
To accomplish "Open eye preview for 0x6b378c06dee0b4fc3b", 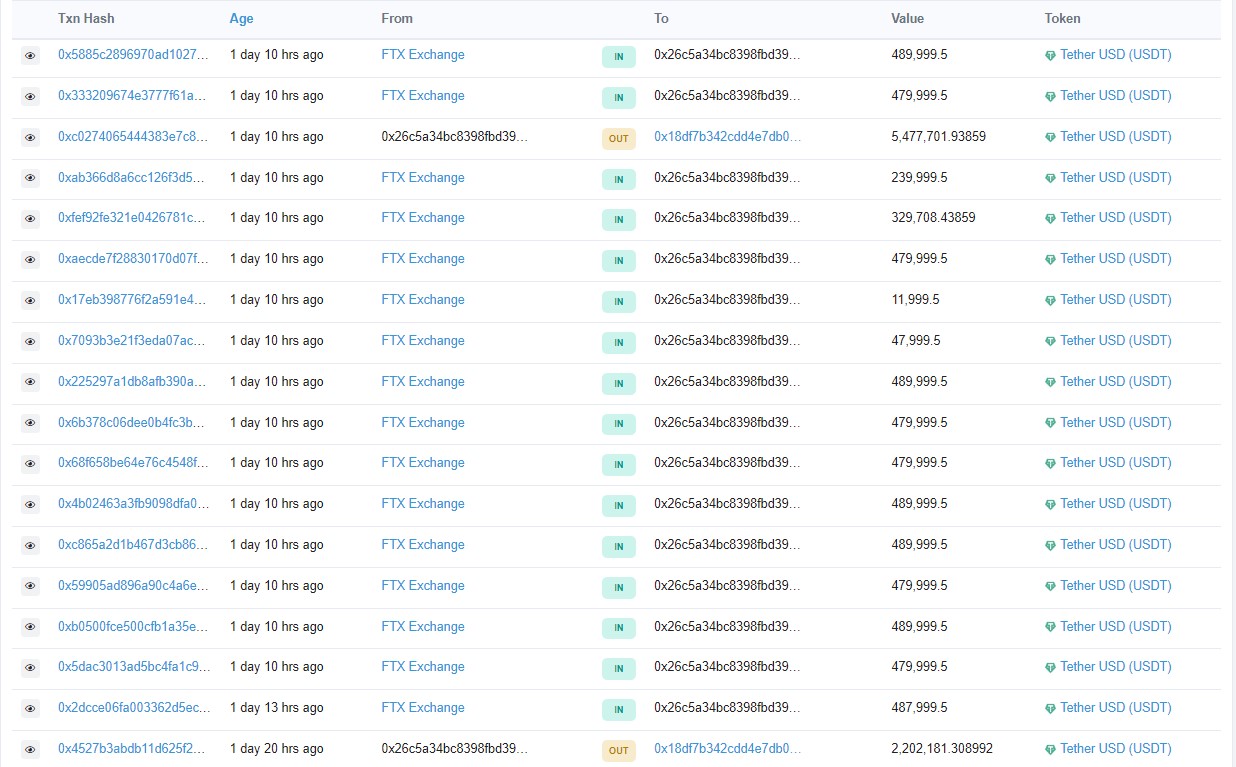I will pos(30,424).
